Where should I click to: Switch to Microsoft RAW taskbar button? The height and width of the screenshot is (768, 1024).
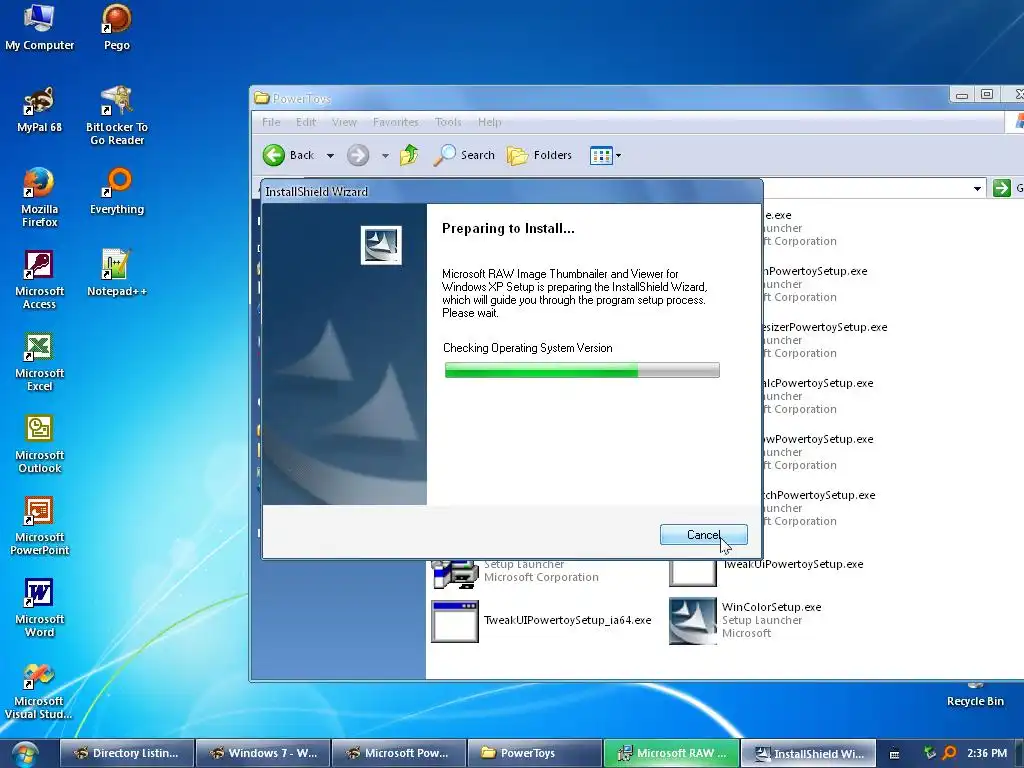671,754
